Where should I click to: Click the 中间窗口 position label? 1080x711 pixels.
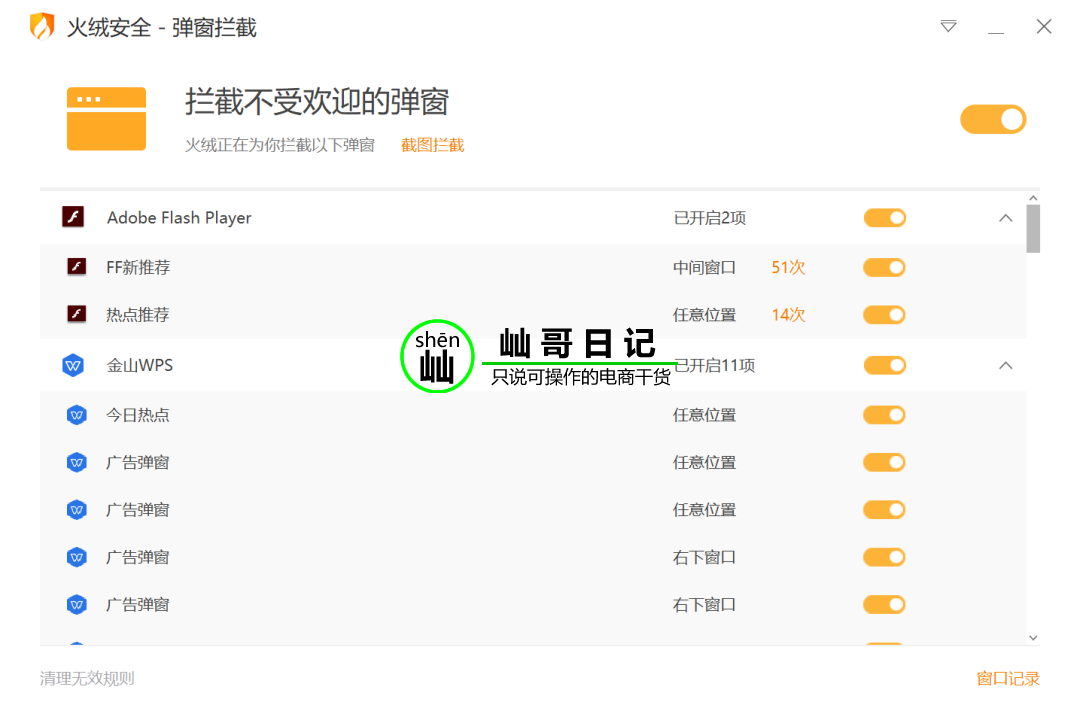pos(705,267)
